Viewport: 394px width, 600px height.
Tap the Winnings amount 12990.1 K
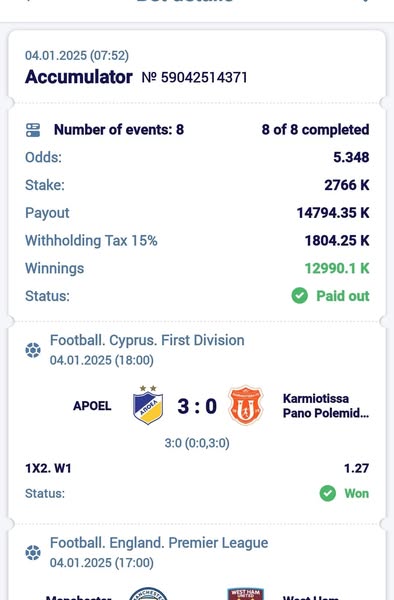coord(337,268)
